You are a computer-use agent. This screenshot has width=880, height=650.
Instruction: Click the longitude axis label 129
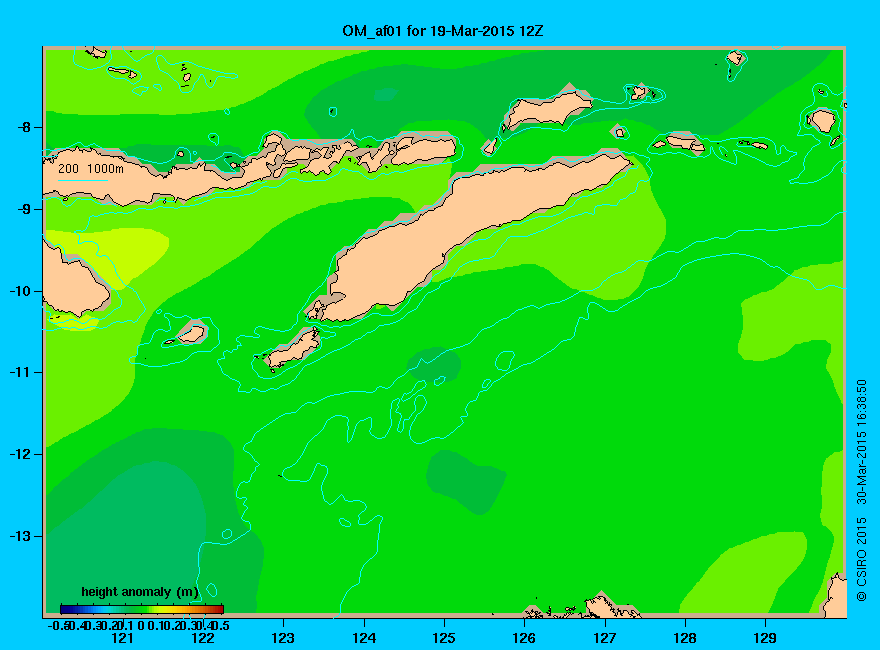coord(765,638)
